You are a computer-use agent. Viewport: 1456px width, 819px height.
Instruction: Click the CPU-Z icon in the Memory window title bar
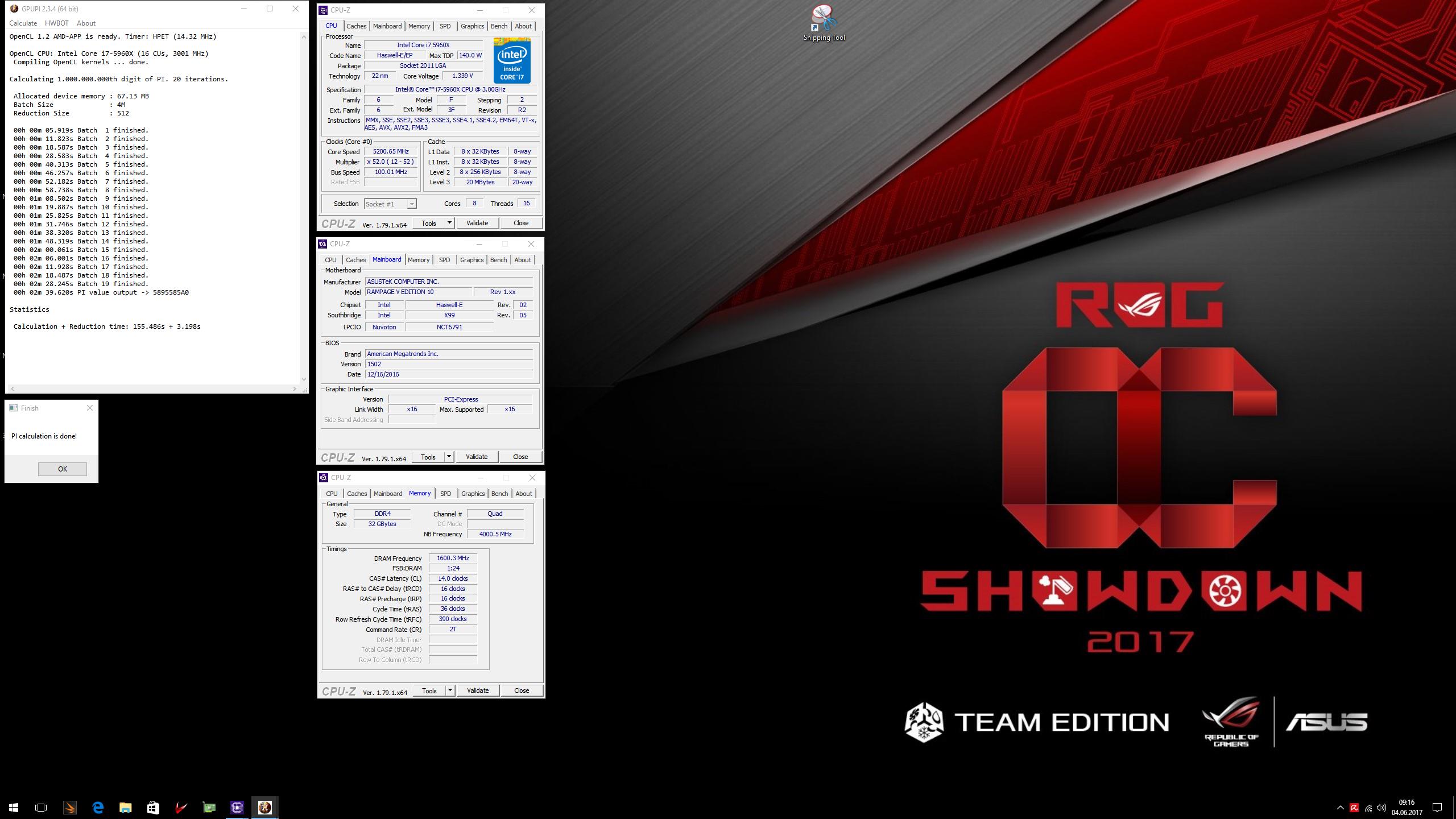[324, 477]
